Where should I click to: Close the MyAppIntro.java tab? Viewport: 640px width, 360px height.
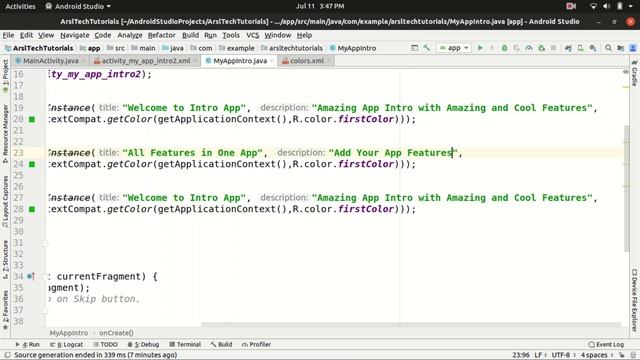(272, 61)
